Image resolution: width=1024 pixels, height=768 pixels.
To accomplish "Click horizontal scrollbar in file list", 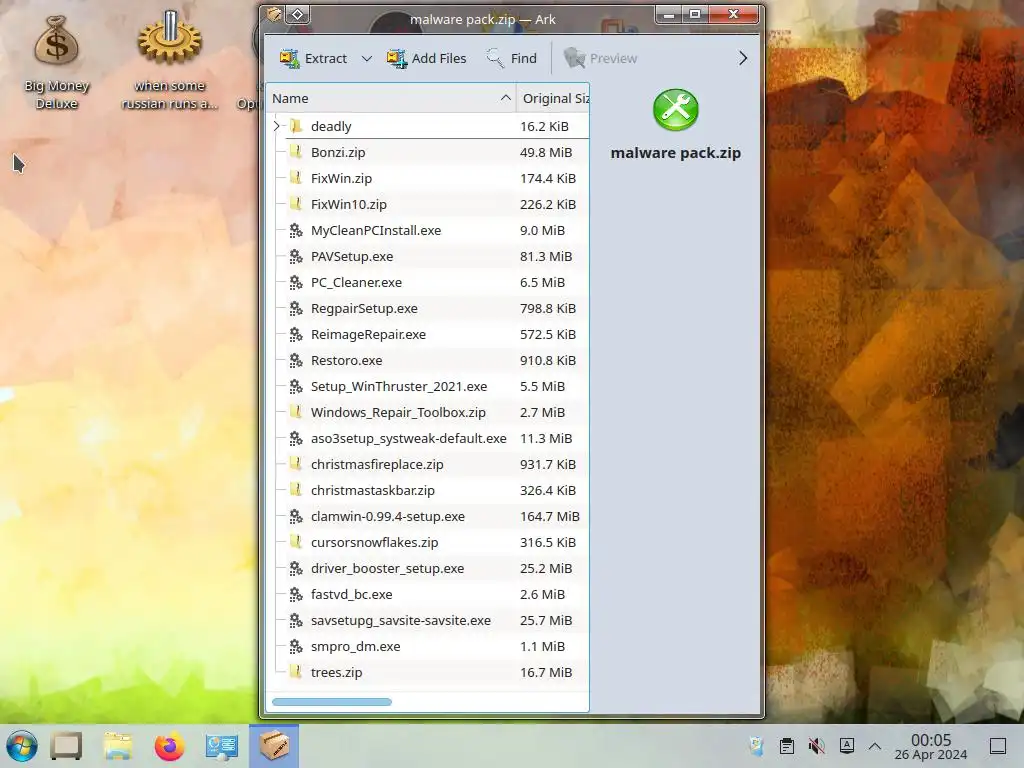I will [332, 702].
